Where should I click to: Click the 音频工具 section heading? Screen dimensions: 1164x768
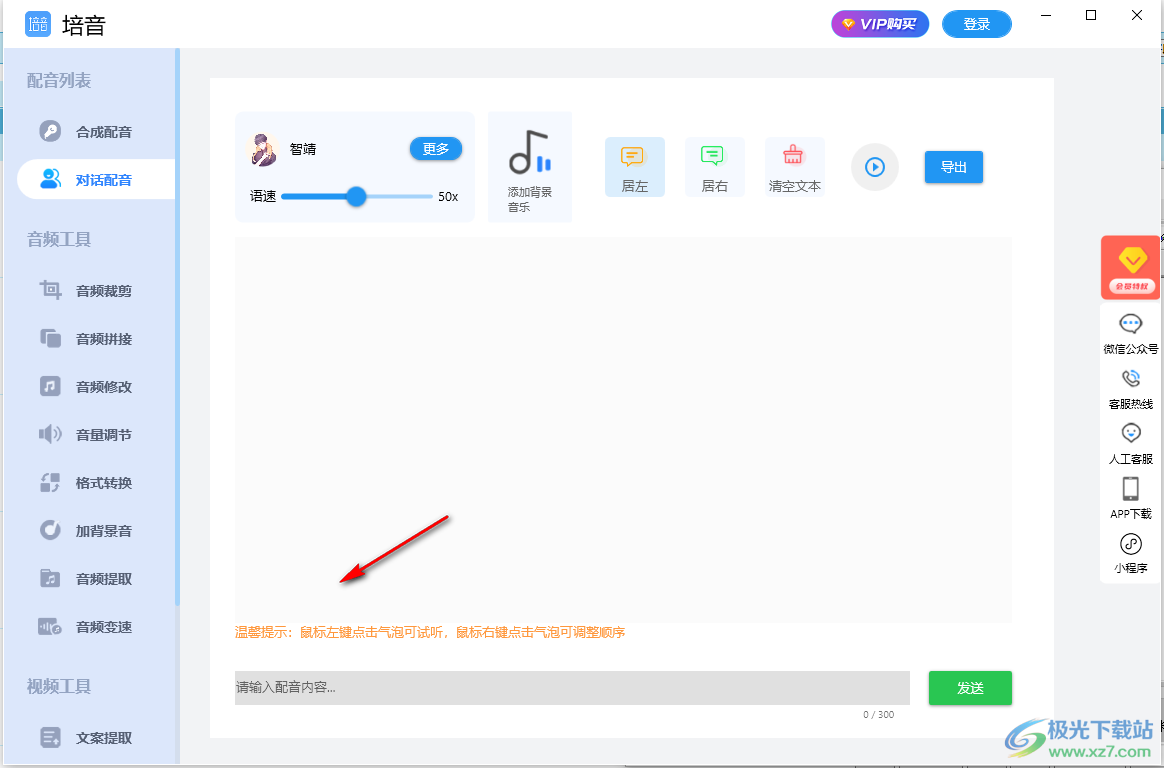coord(59,239)
